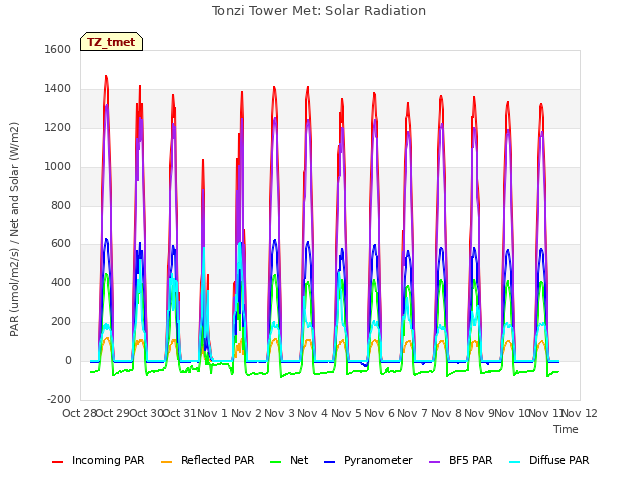The height and width of the screenshot is (480, 640).
Task: Click the 0 y-axis tick label
Action: point(68,361)
